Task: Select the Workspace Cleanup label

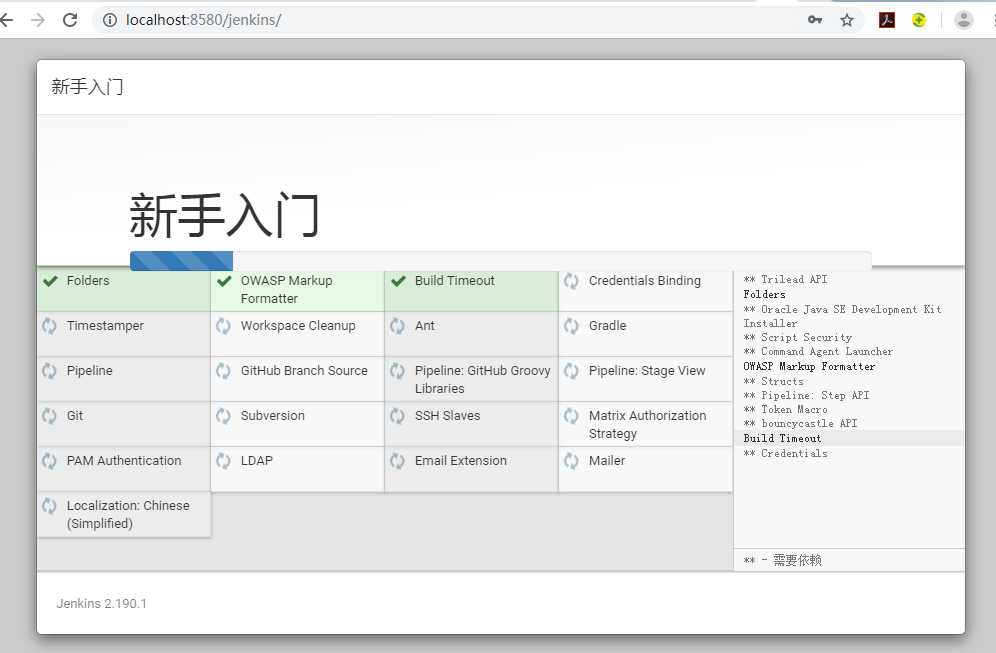Action: (298, 326)
